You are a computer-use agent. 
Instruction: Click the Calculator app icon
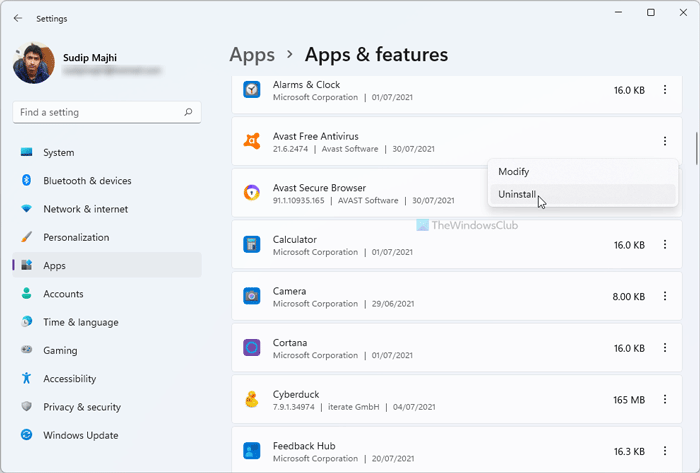pyautogui.click(x=252, y=245)
